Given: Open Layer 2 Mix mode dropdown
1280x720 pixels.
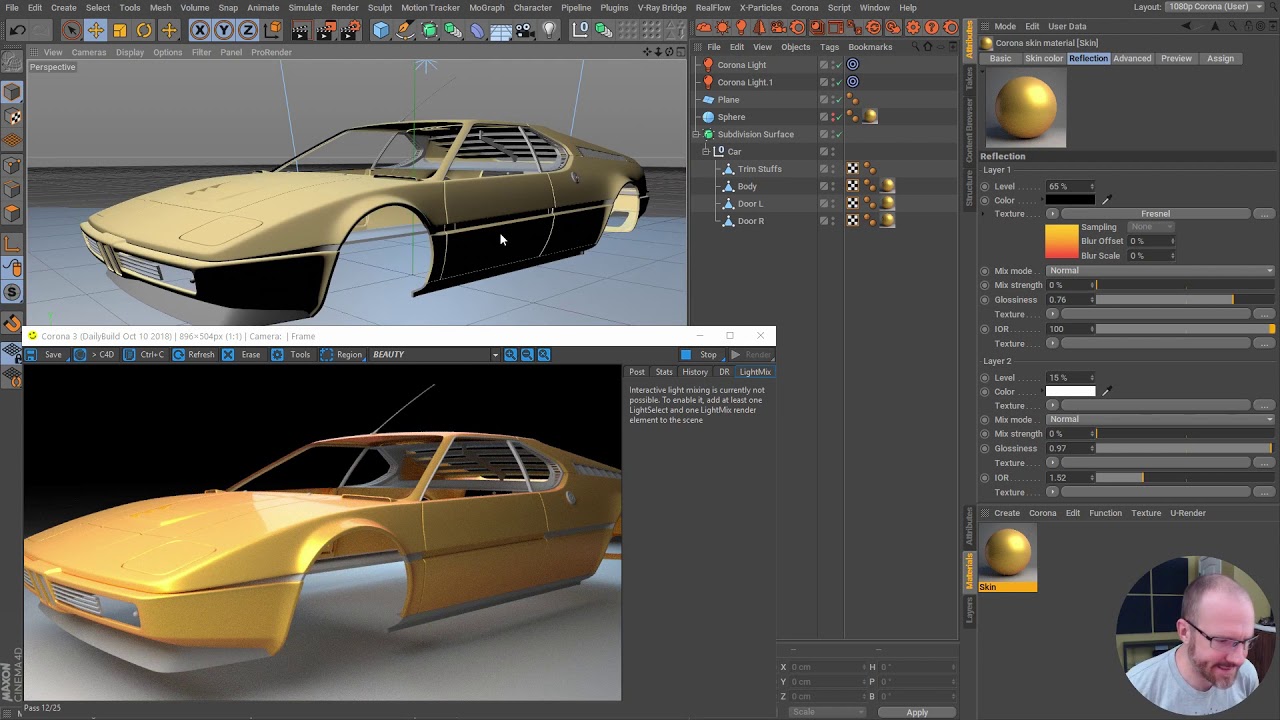Looking at the screenshot, I should click(x=1160, y=420).
